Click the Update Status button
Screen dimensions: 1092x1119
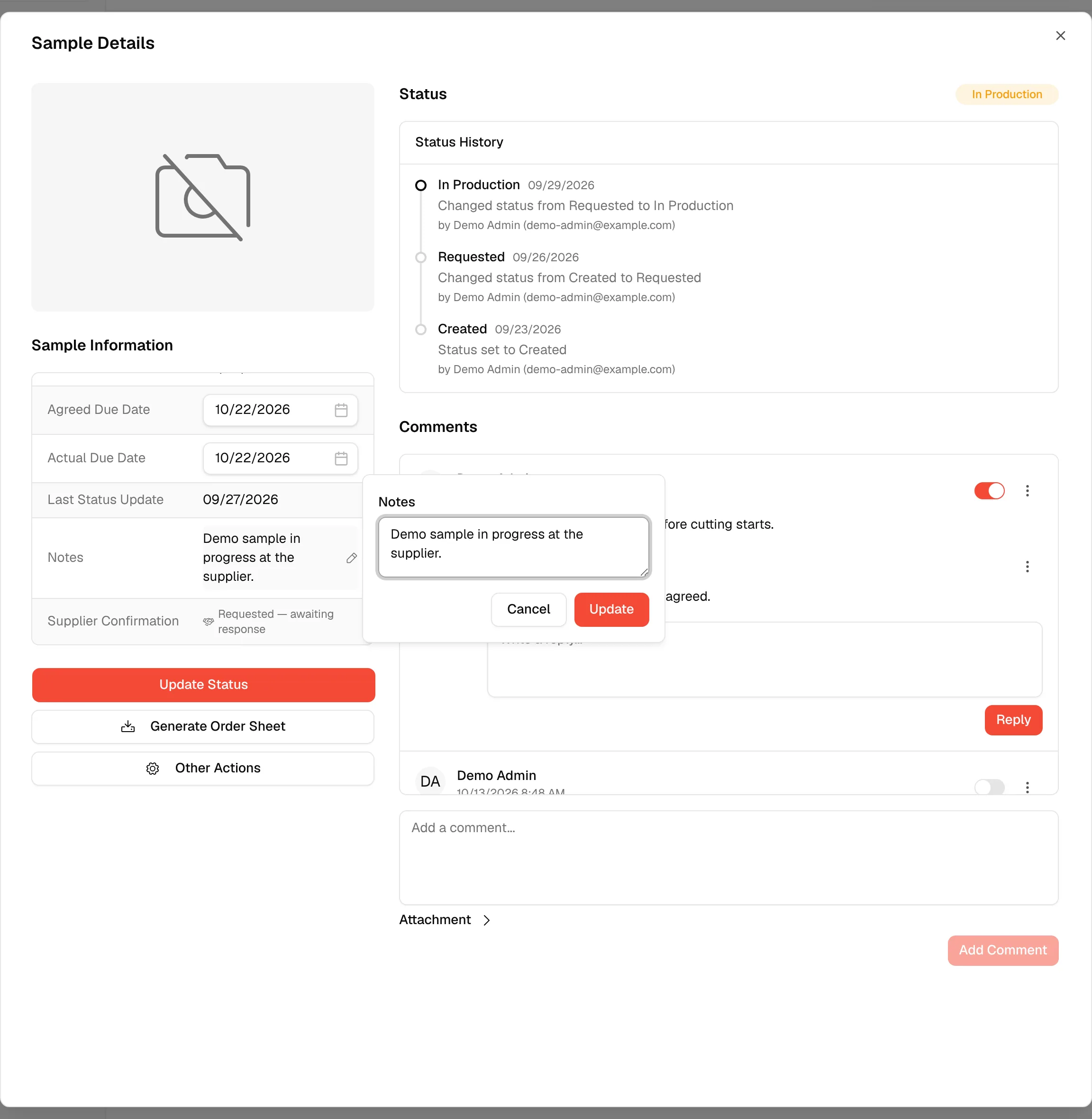click(x=203, y=685)
